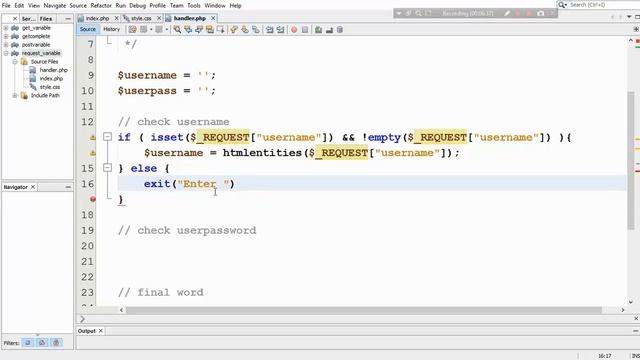
Task: Expand the Include Path node
Action: [x=15, y=96]
